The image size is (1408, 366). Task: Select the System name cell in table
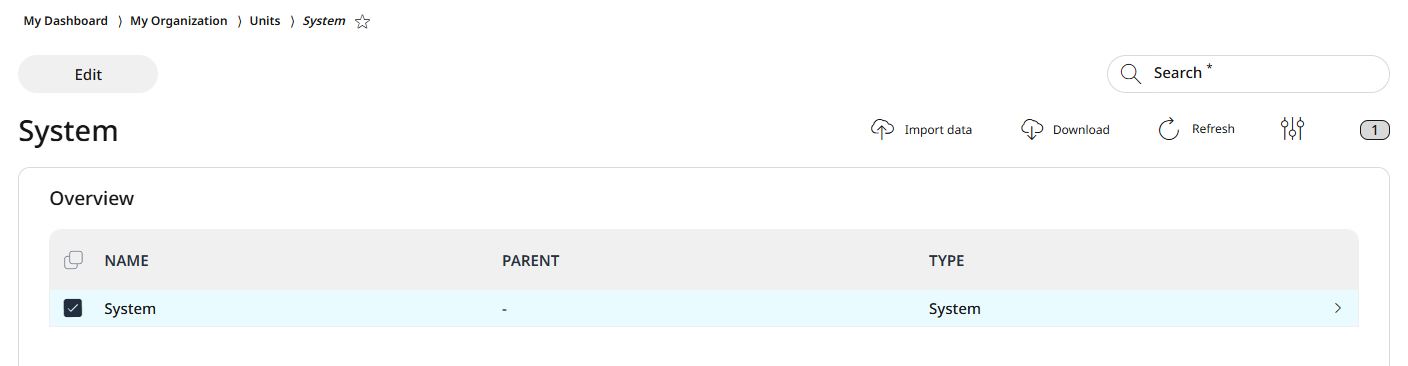click(130, 309)
